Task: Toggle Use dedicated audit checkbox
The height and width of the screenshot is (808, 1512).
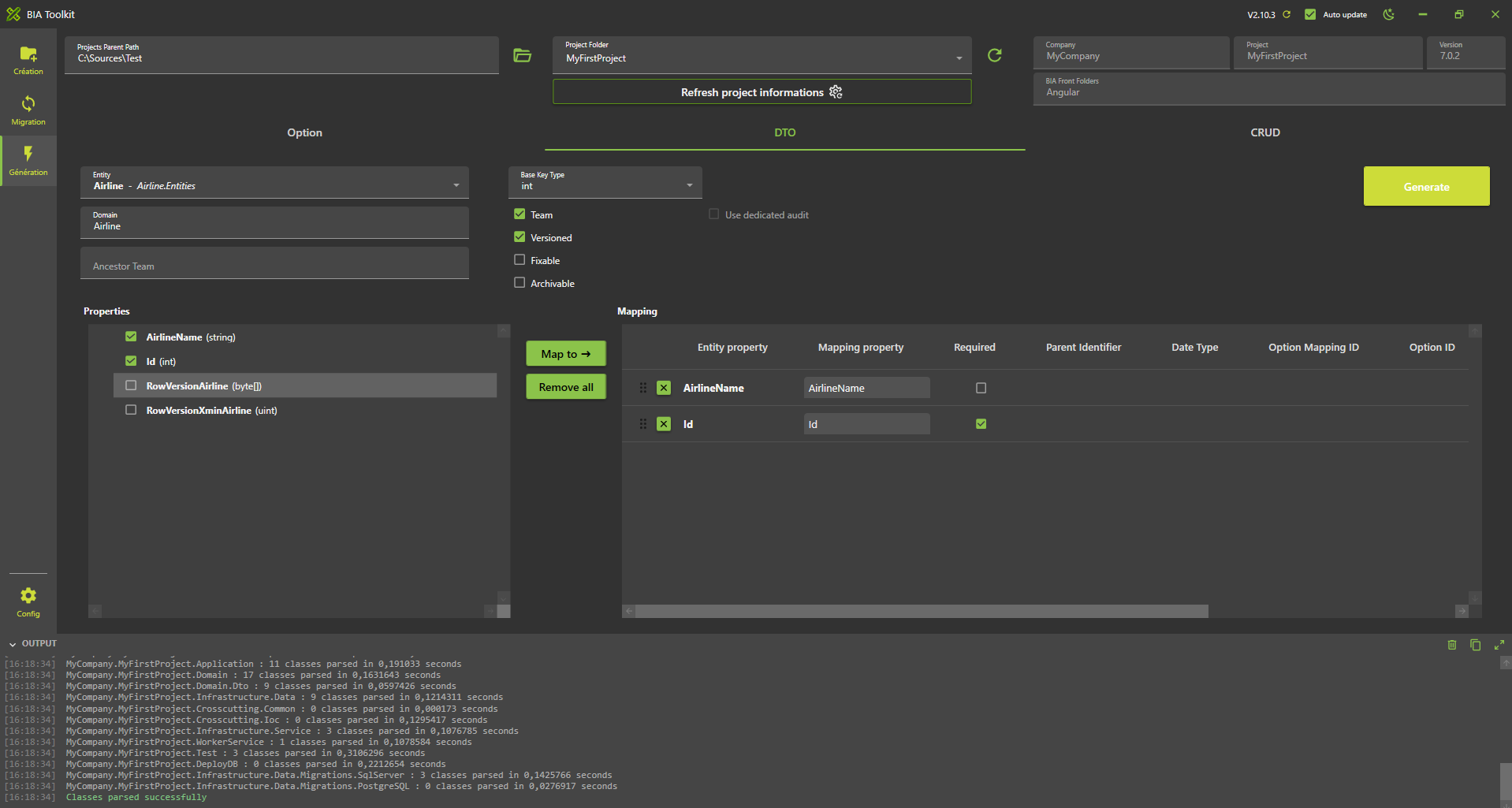Action: click(714, 214)
